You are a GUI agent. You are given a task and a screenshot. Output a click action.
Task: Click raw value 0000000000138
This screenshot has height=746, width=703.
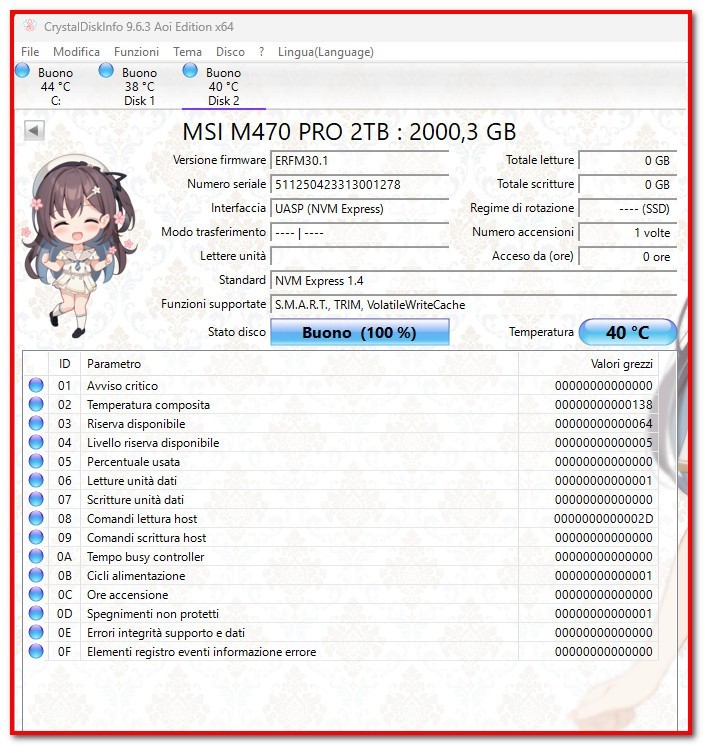(604, 405)
